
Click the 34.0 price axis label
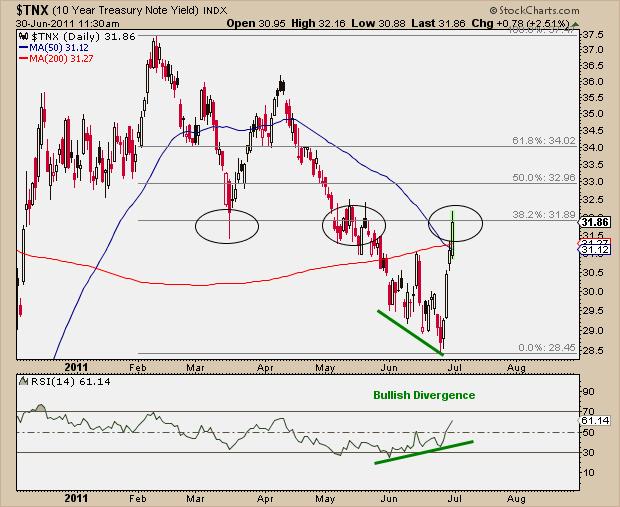593,148
